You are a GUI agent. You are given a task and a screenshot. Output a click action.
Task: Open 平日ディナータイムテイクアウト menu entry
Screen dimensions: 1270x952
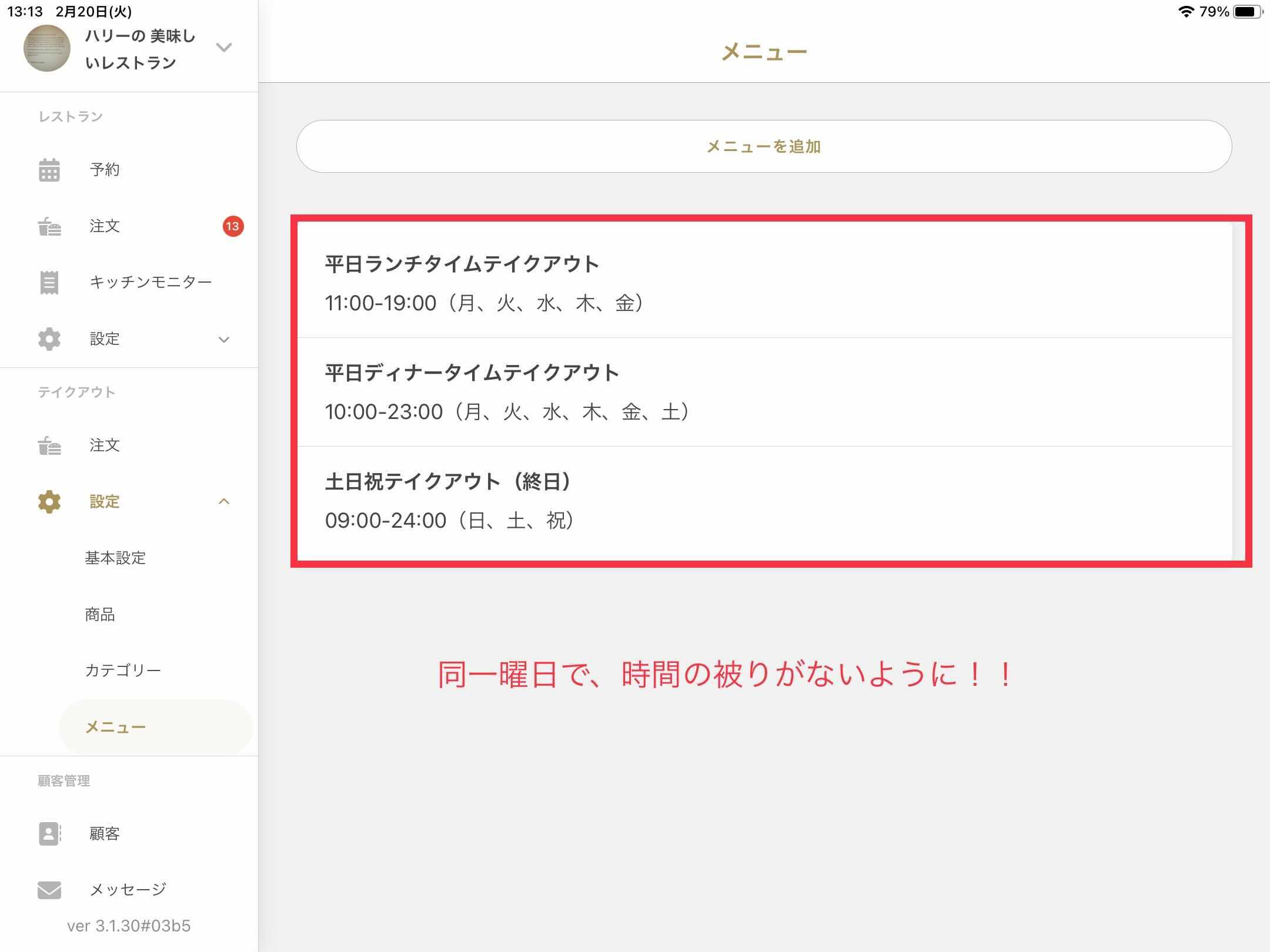pyautogui.click(x=764, y=391)
